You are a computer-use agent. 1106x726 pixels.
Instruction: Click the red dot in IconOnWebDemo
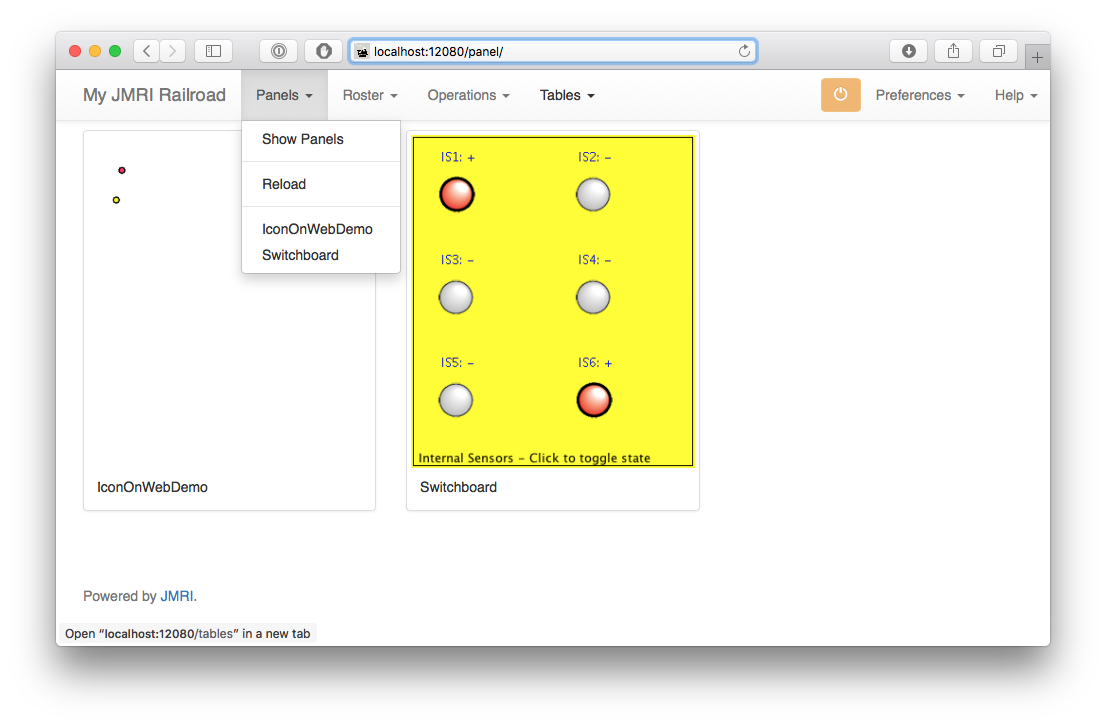(122, 170)
